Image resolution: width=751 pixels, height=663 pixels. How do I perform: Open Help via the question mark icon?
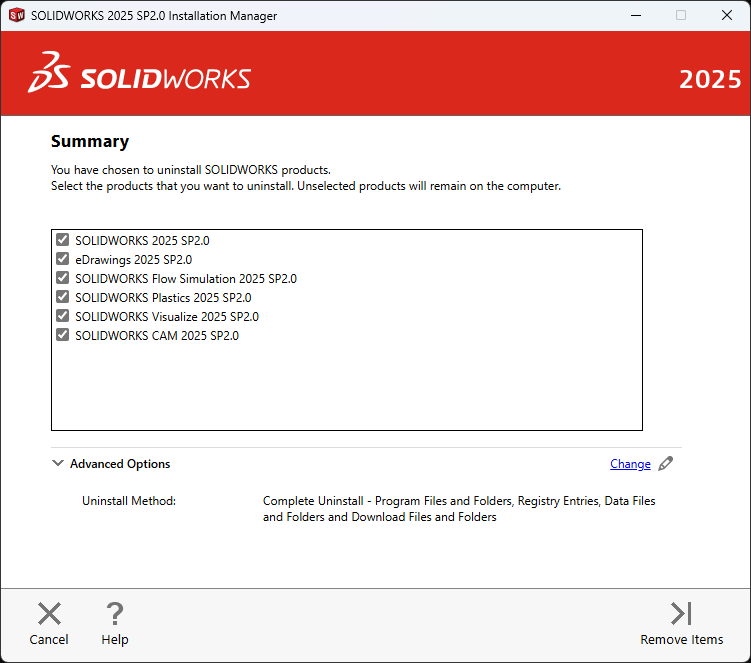[x=115, y=614]
